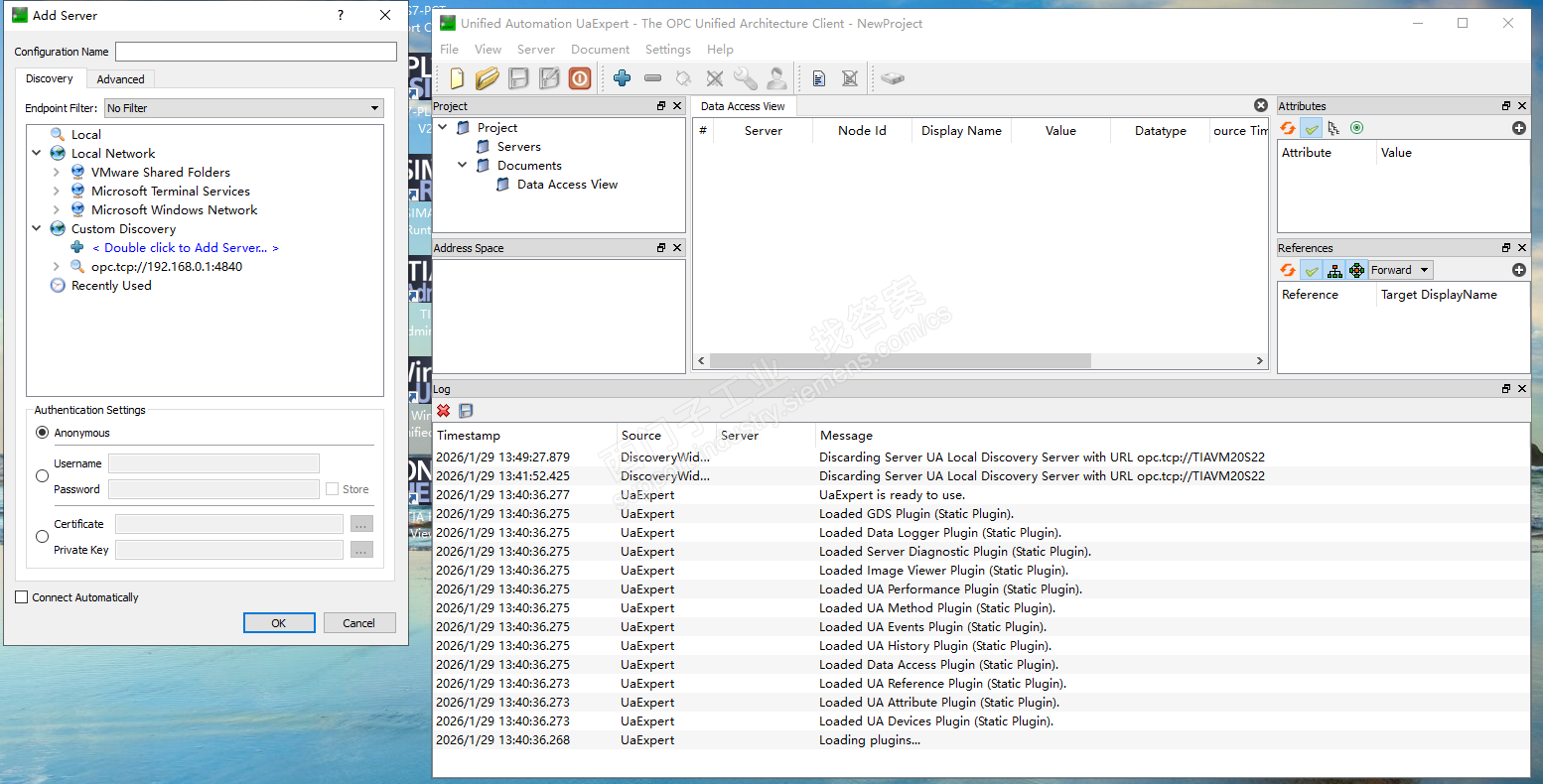Toggle the network-node button in References toolbar
The image size is (1543, 784).
(x=1357, y=270)
